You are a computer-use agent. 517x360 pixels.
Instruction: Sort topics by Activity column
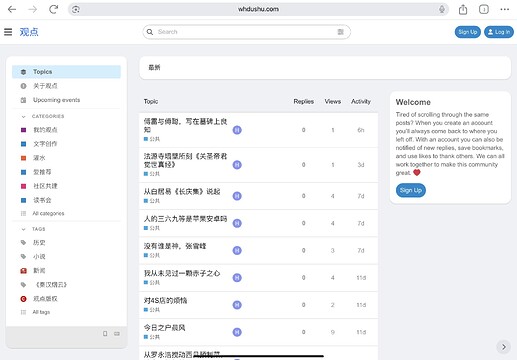pyautogui.click(x=361, y=101)
